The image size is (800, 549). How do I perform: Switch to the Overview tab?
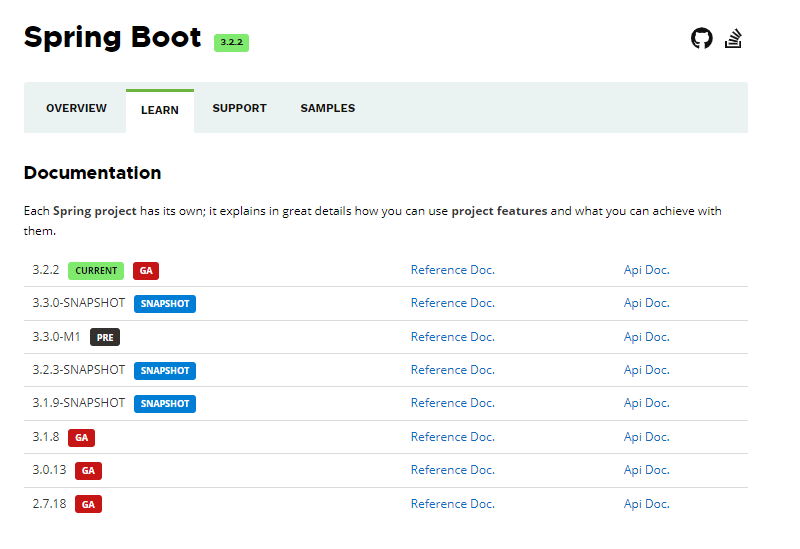(77, 108)
